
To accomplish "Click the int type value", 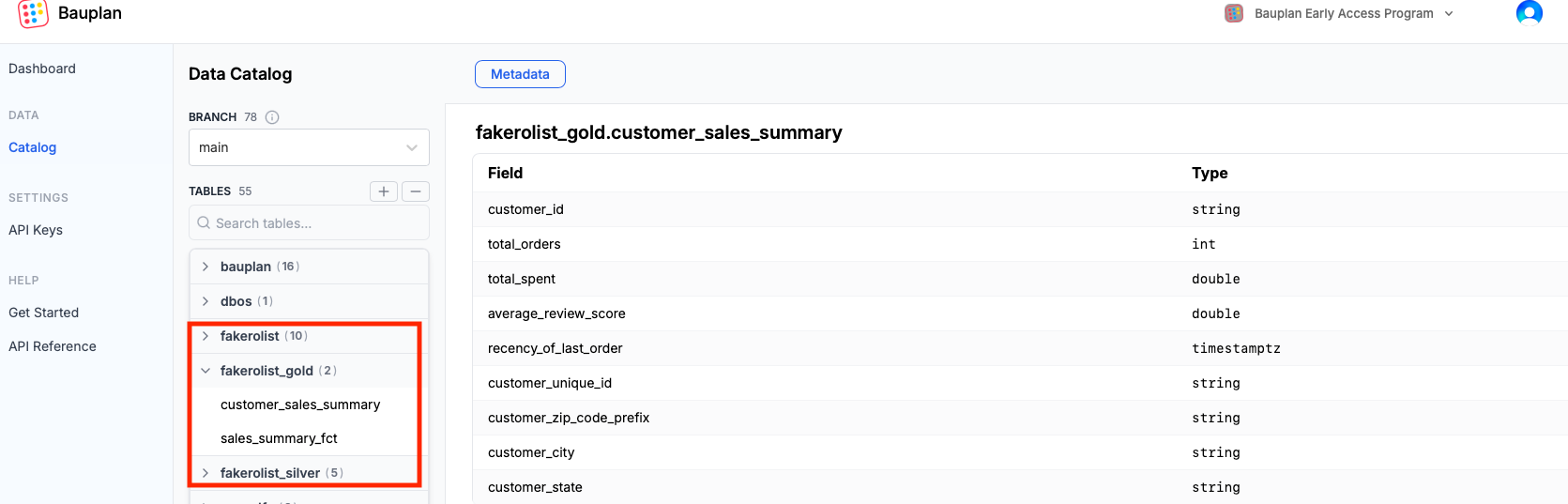I will pyautogui.click(x=1204, y=244).
